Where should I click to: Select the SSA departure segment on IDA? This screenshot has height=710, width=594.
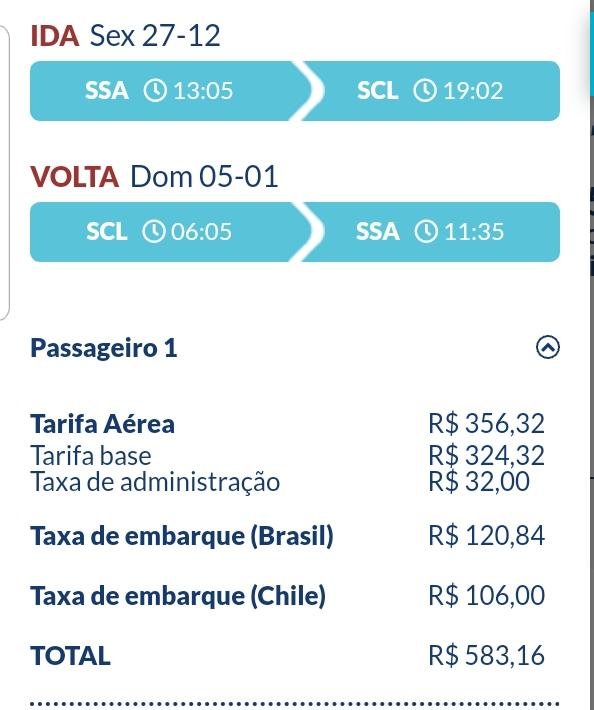[165, 91]
